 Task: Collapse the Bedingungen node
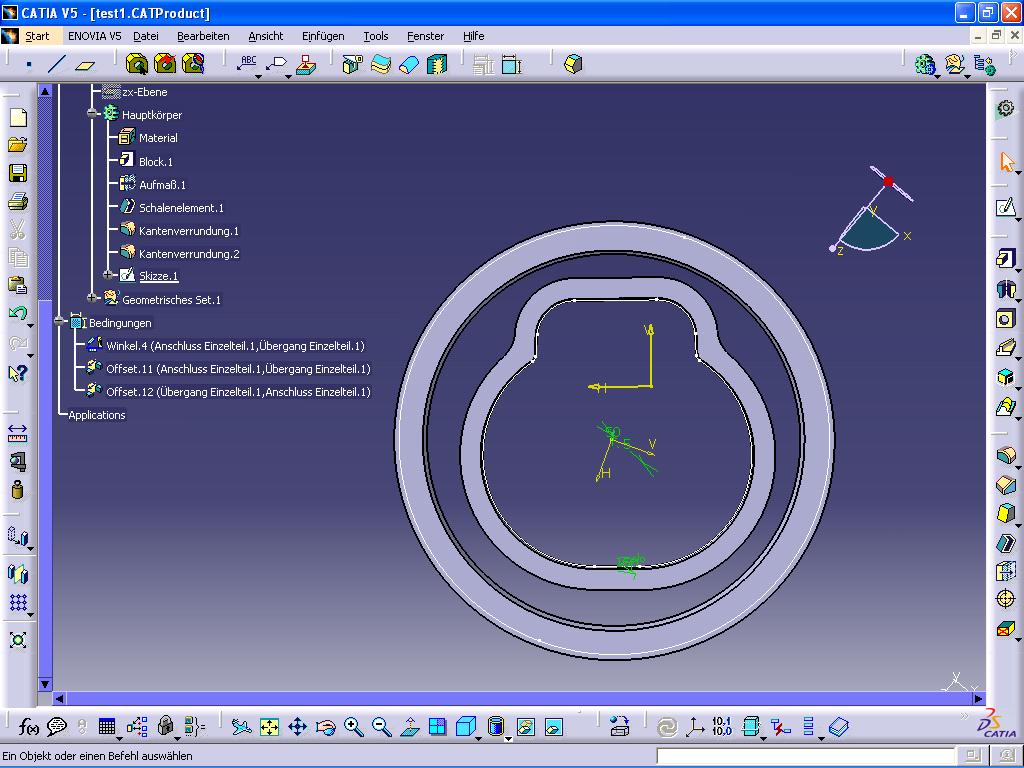[59, 322]
